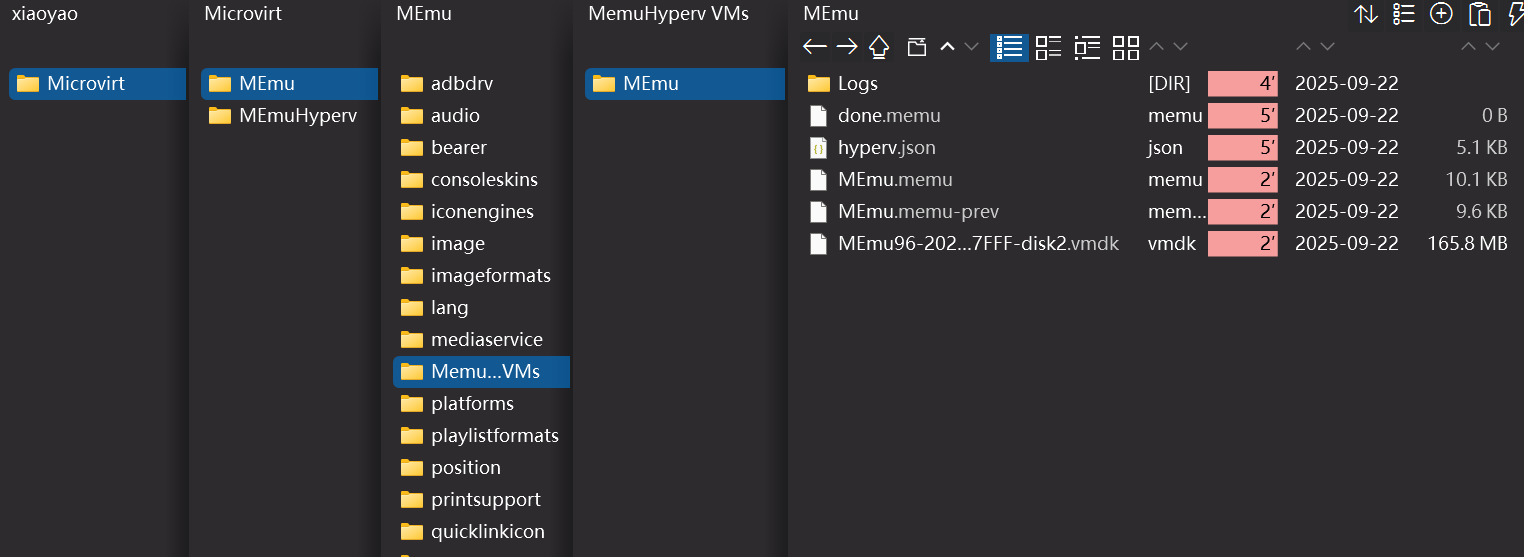Click the folder icon in navigation toolbar
The height and width of the screenshot is (557, 1524).
[916, 47]
